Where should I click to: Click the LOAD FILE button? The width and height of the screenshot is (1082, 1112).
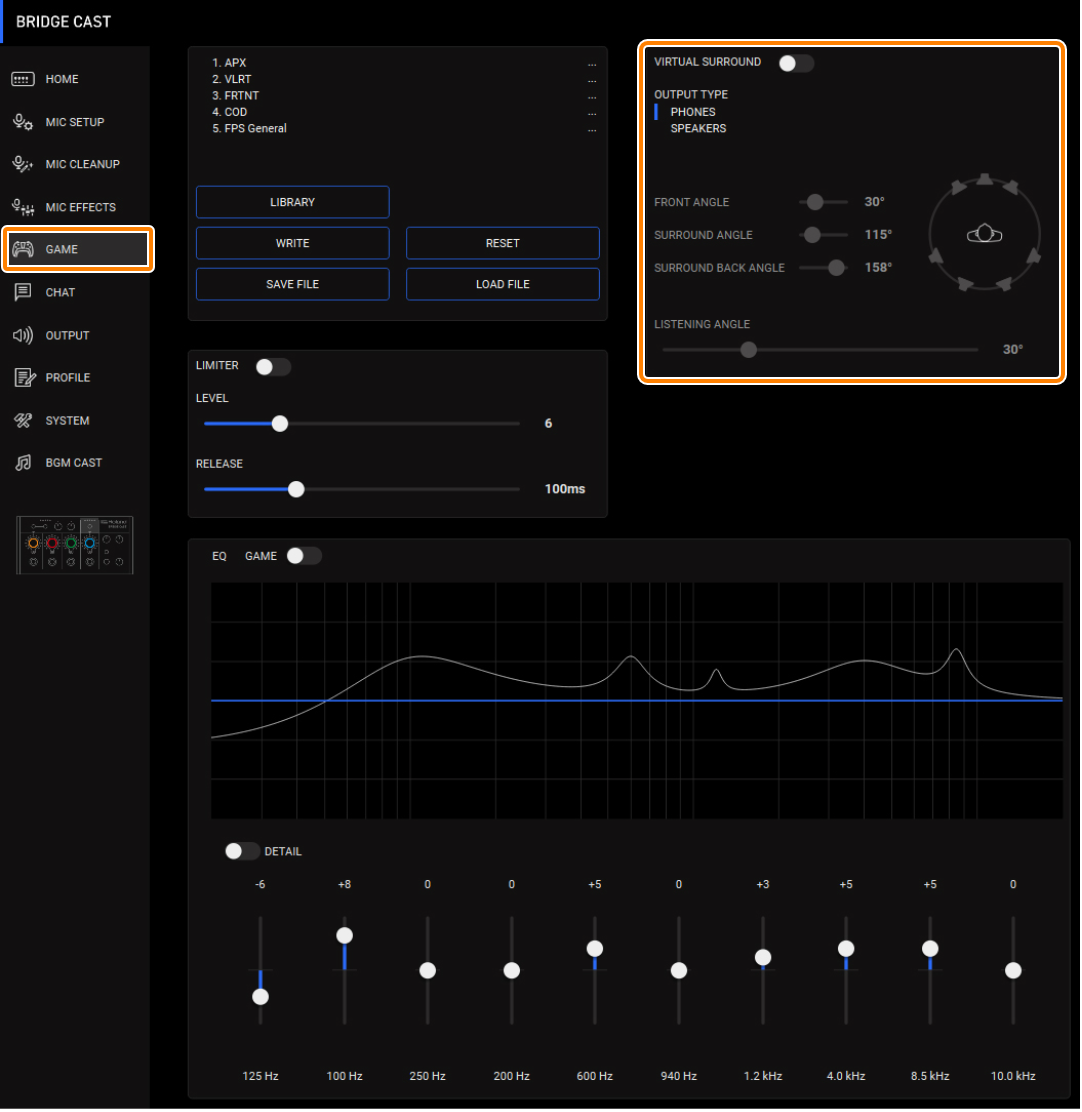coord(503,284)
